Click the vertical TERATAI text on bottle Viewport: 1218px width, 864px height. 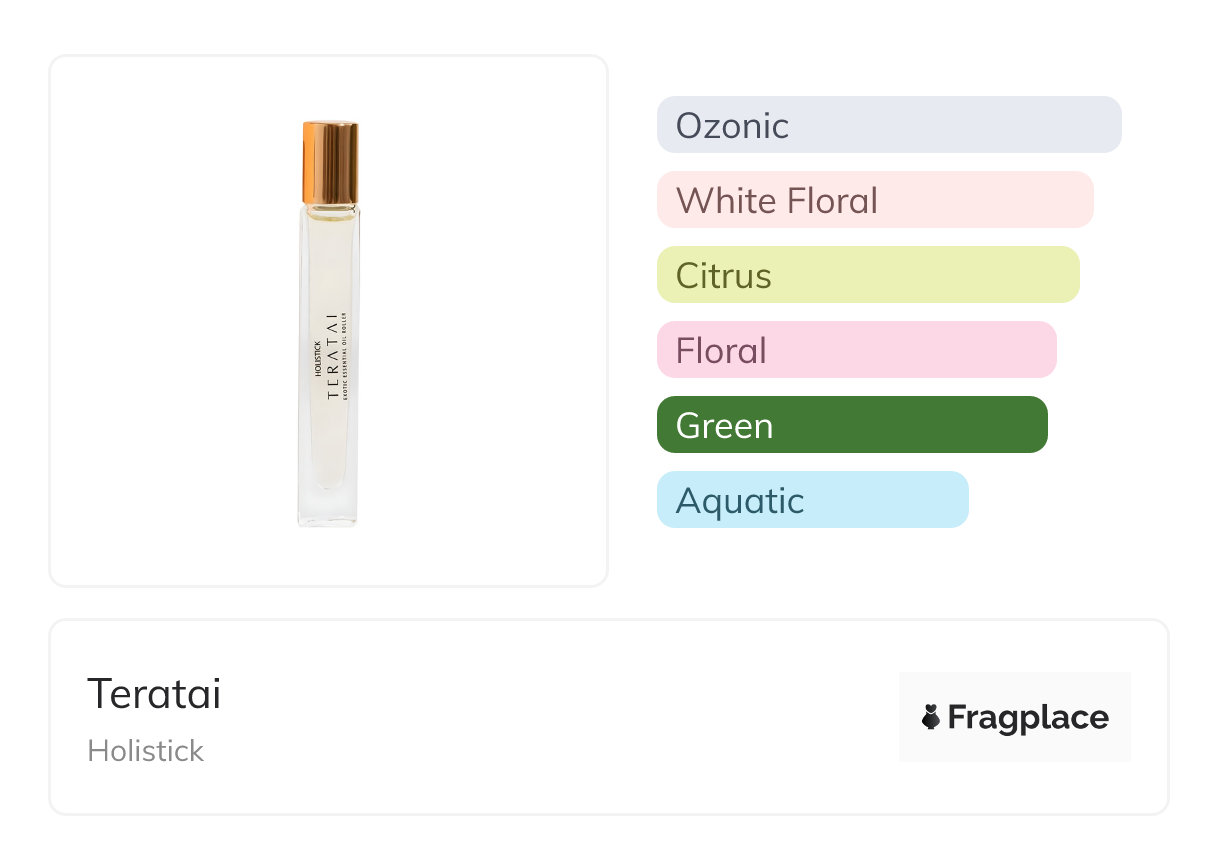[x=332, y=356]
